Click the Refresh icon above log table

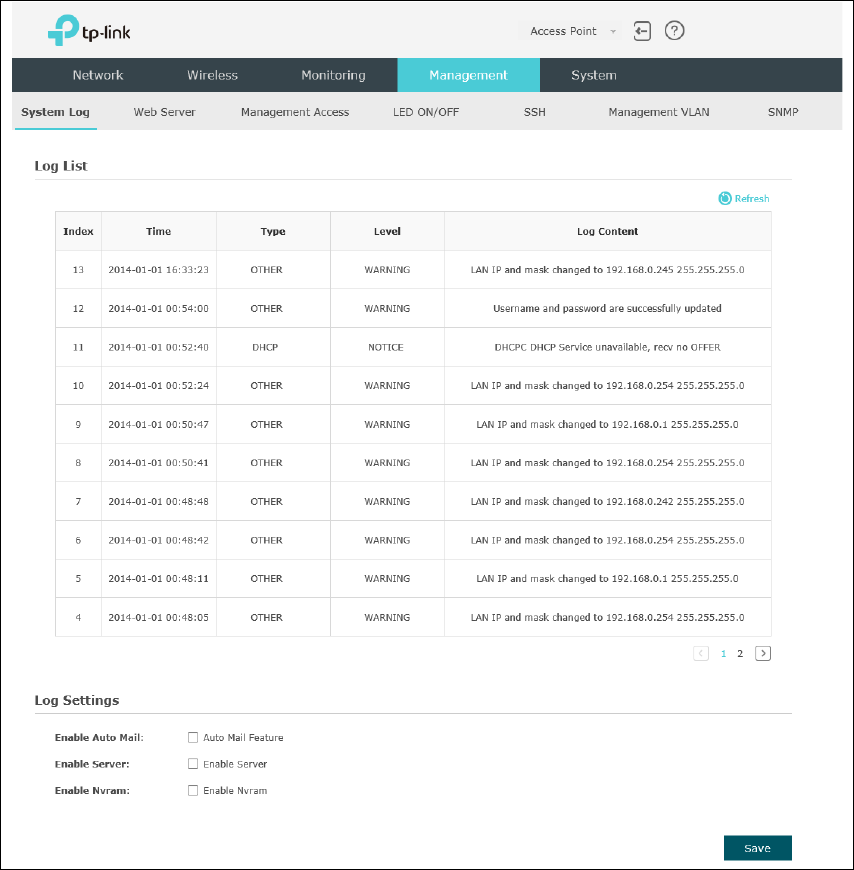(x=725, y=198)
